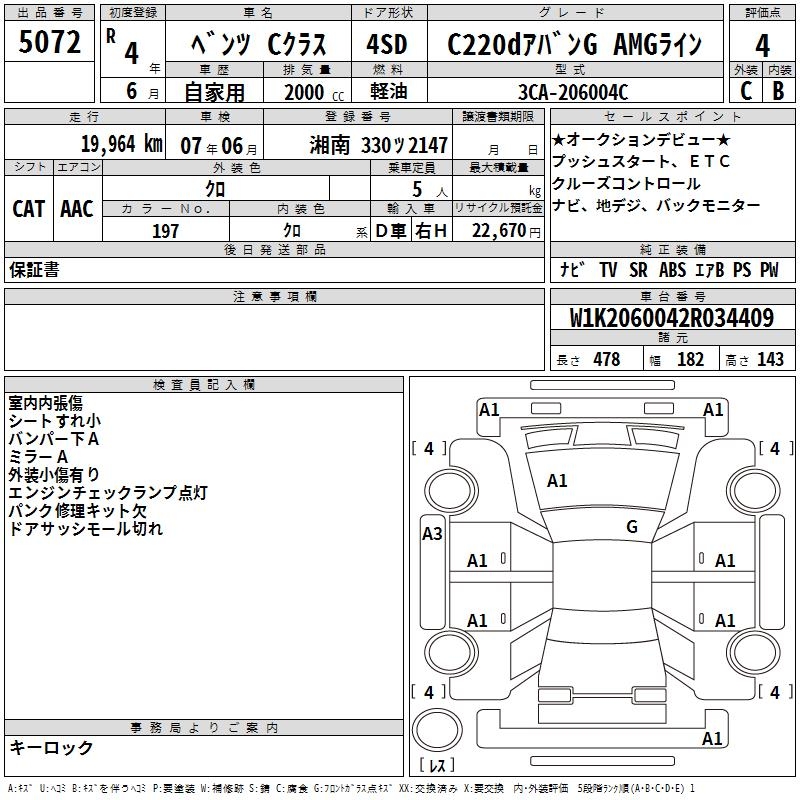The height and width of the screenshot is (800, 800).
Task: Click the A3 damage mark on the car diagram
Action: click(432, 533)
